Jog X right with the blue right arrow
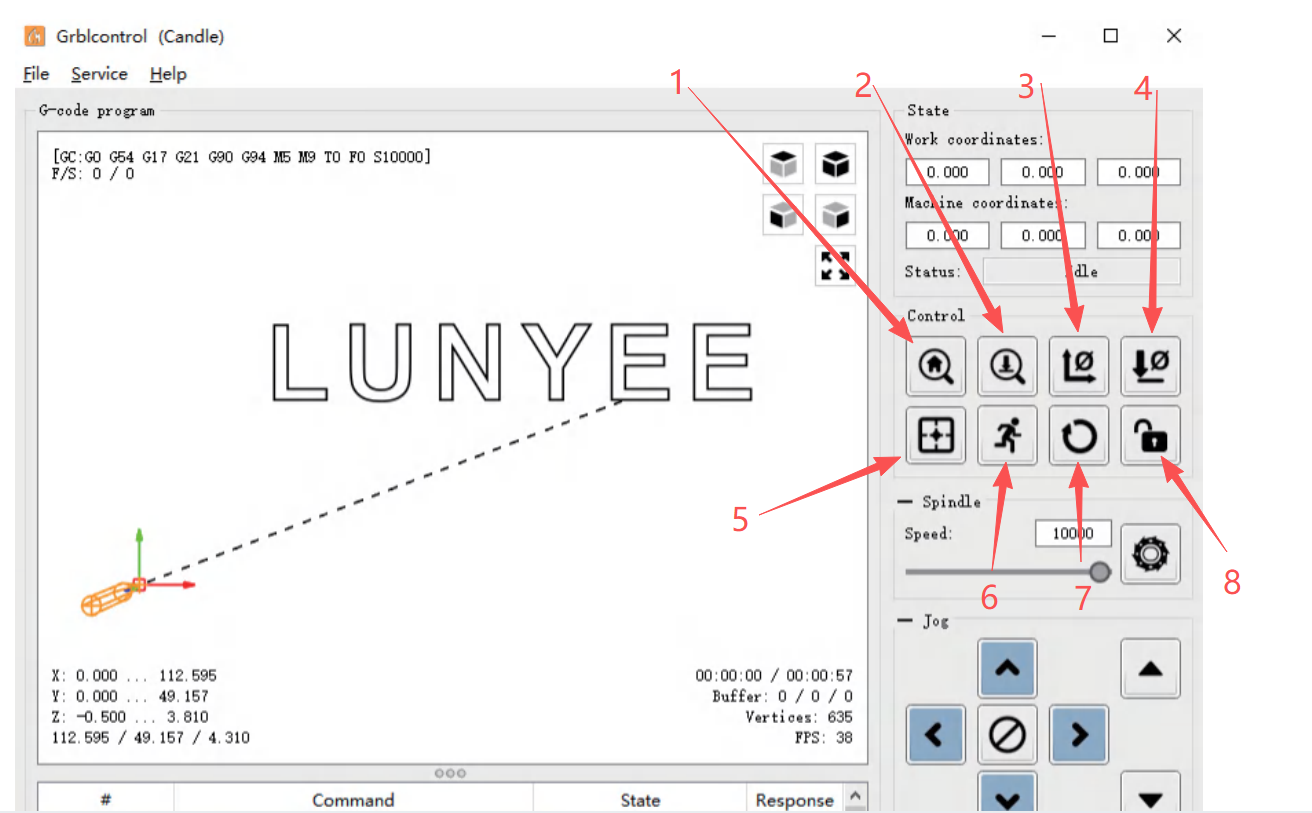 1079,735
